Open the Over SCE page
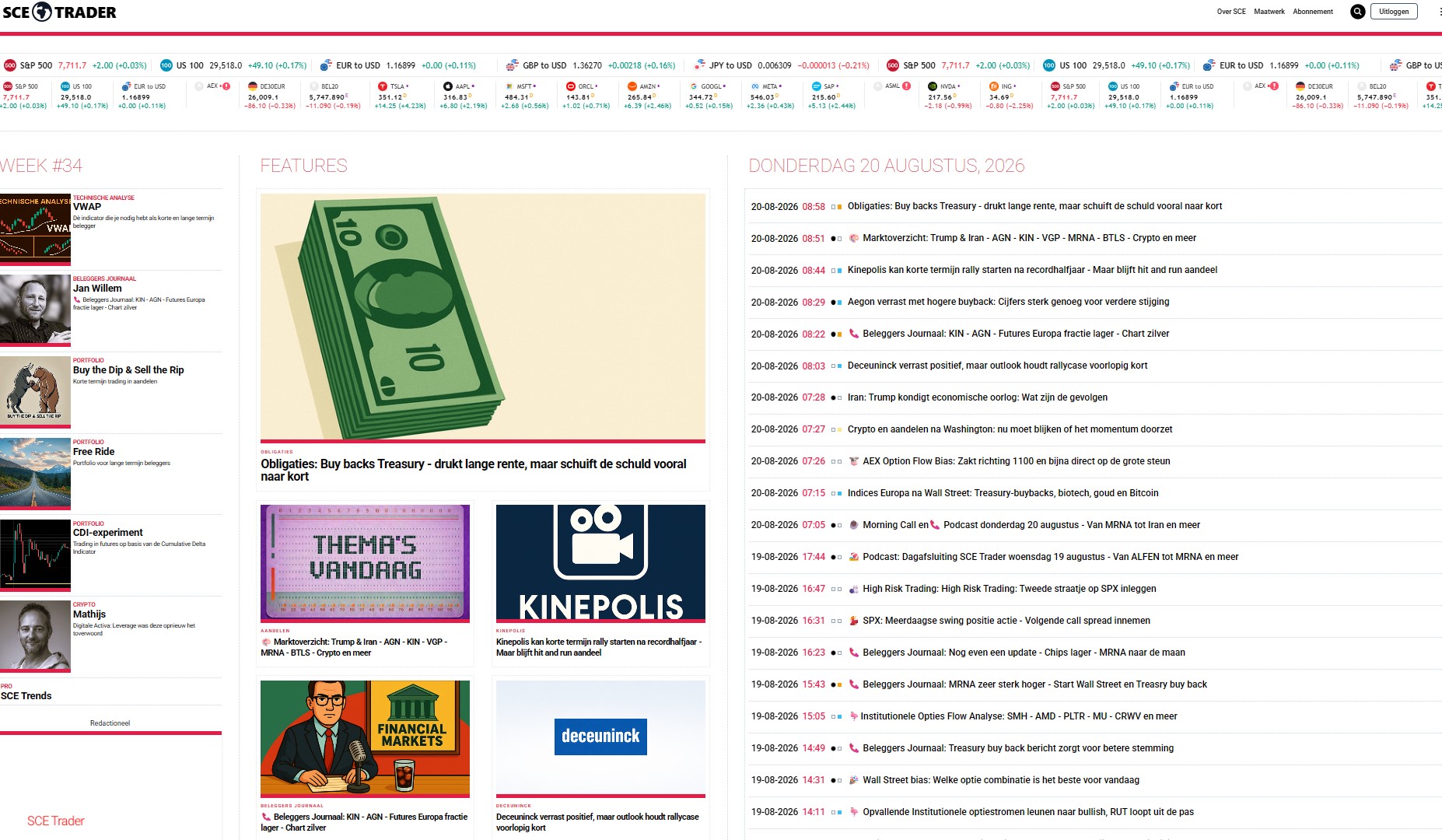The image size is (1442, 840). tap(1231, 12)
